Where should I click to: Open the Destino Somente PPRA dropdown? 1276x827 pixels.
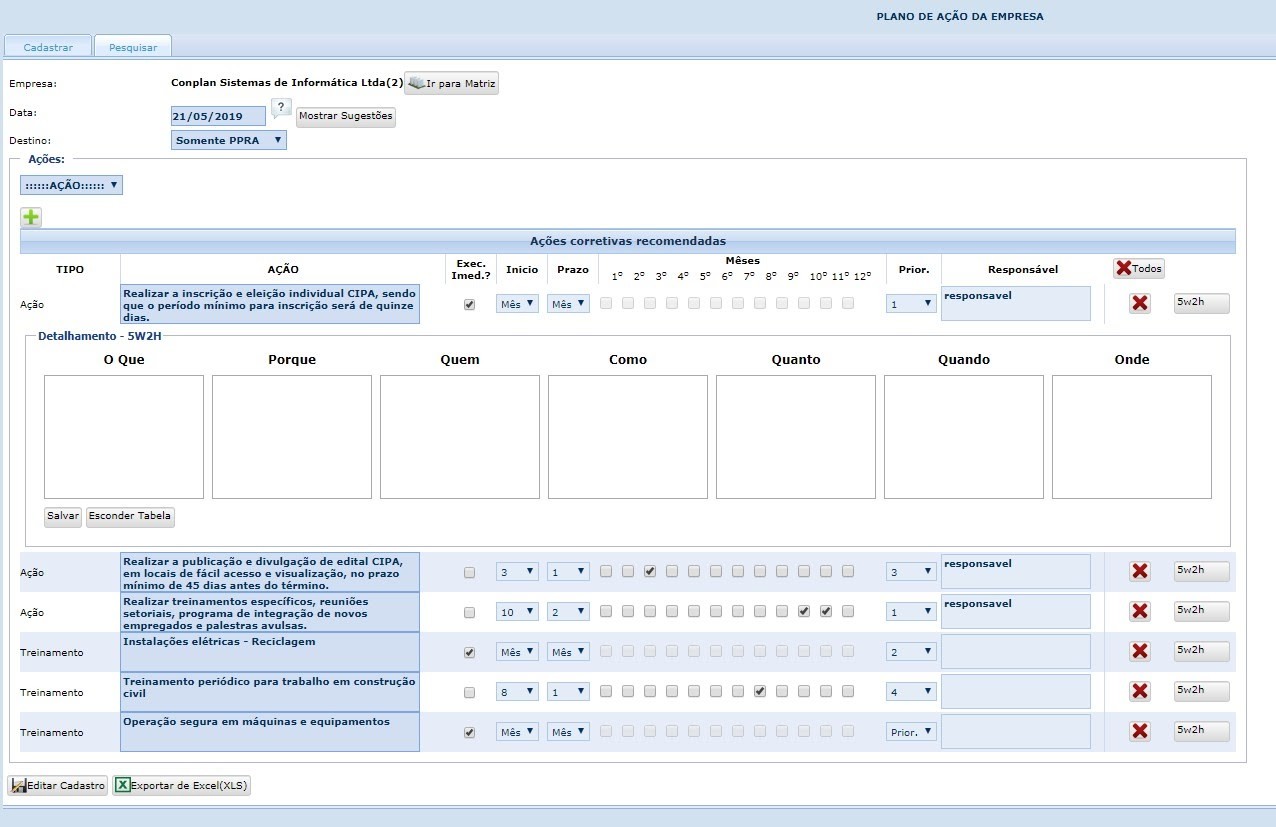[x=229, y=141]
